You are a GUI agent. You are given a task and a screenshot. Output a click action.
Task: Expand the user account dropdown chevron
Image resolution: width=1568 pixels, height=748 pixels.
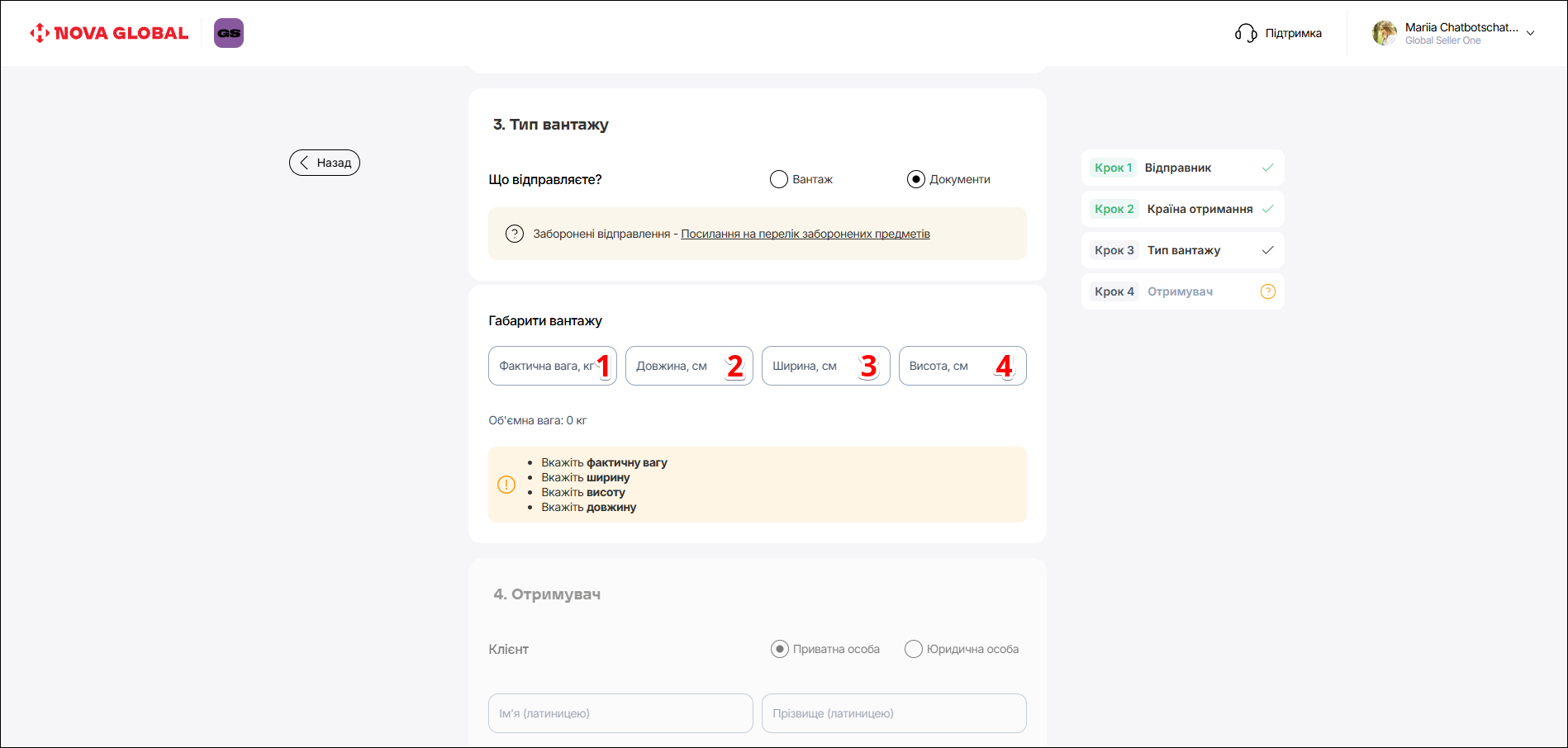tap(1530, 34)
